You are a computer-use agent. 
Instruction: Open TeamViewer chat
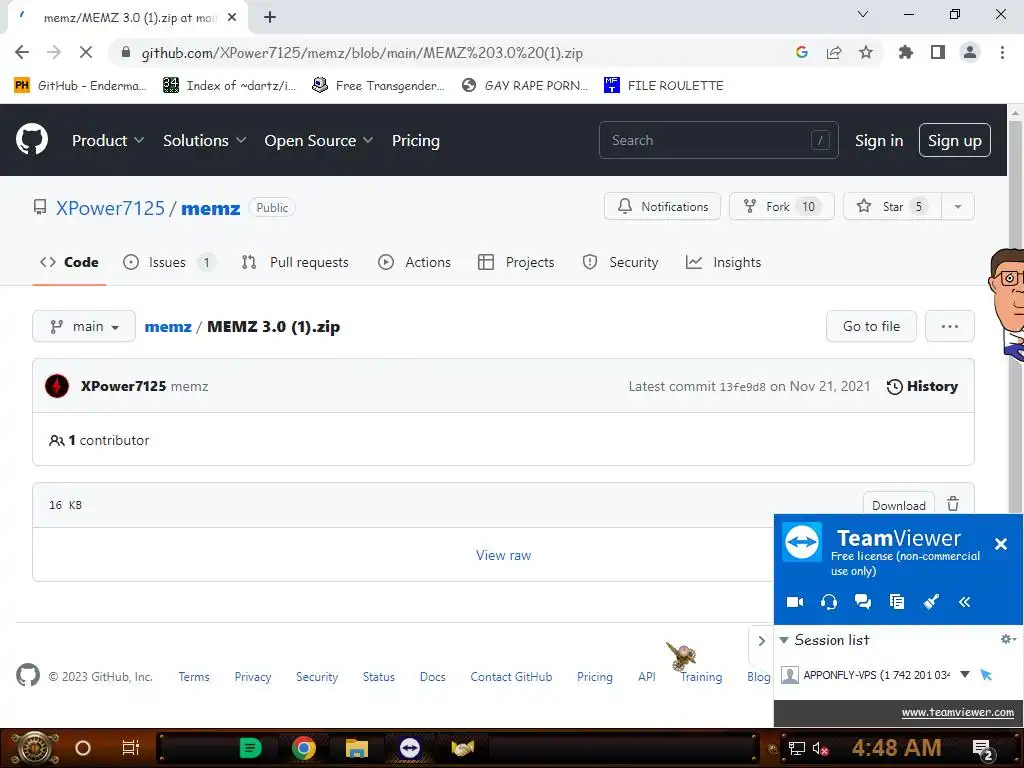click(x=863, y=601)
